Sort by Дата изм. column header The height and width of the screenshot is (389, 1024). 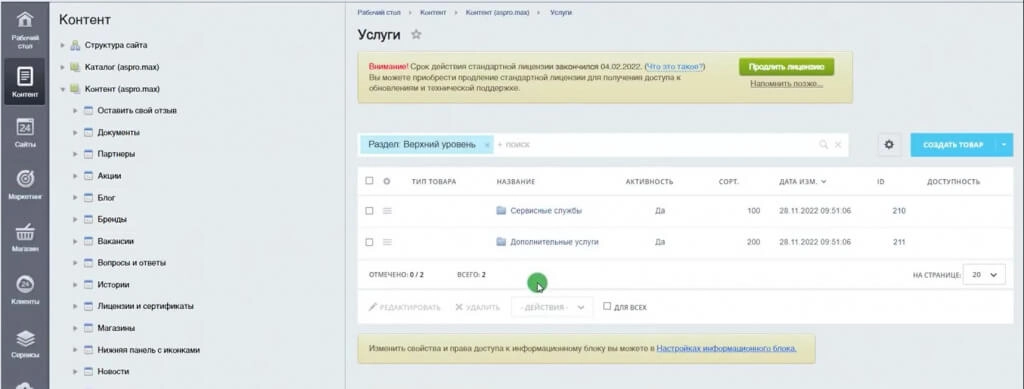(802, 181)
